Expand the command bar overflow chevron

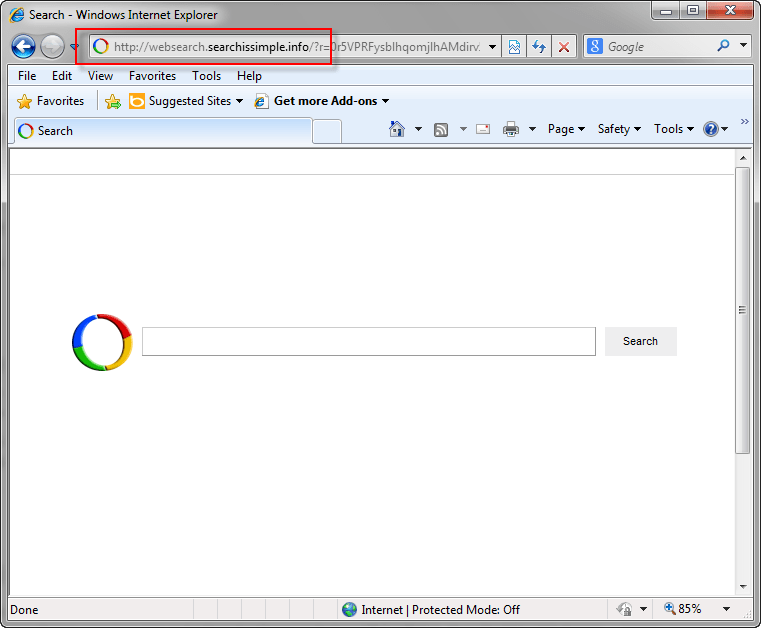(x=744, y=121)
